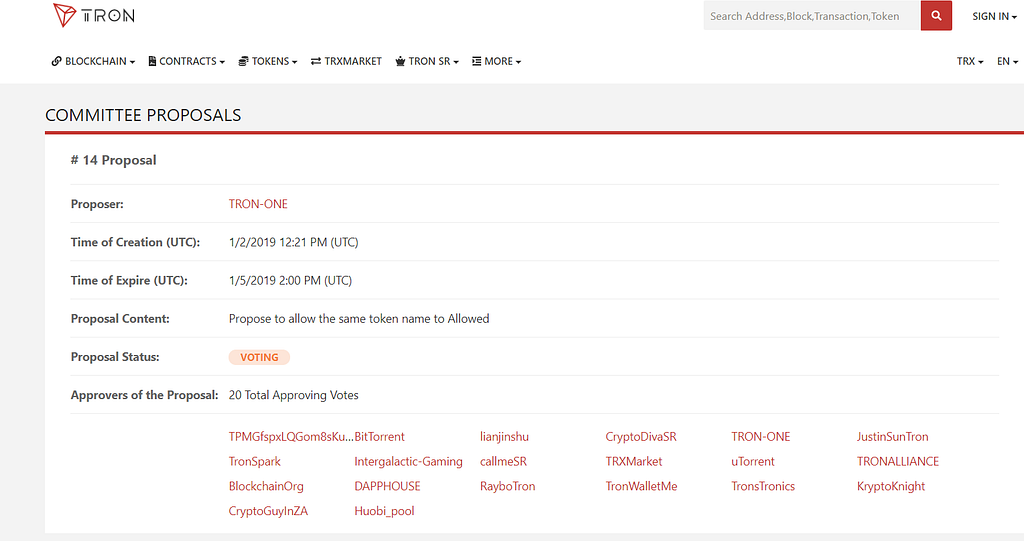The width and height of the screenshot is (1024, 541).
Task: Click the TRON SR crown icon
Action: pyautogui.click(x=400, y=61)
